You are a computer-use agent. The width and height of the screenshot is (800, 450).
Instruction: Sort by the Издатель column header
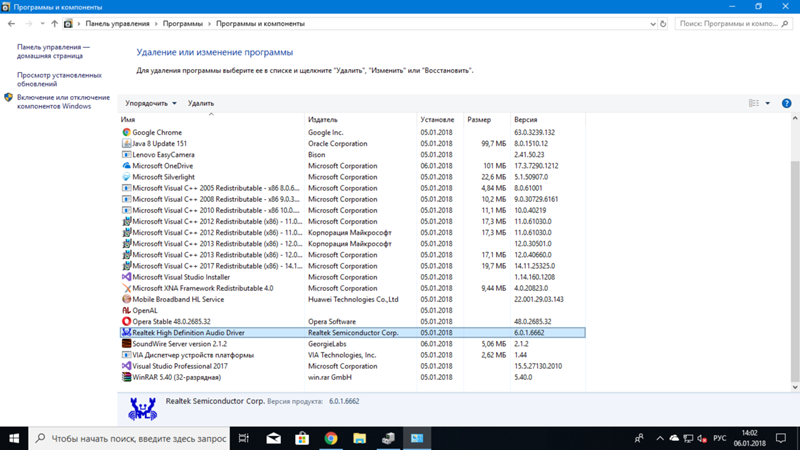[x=360, y=119]
